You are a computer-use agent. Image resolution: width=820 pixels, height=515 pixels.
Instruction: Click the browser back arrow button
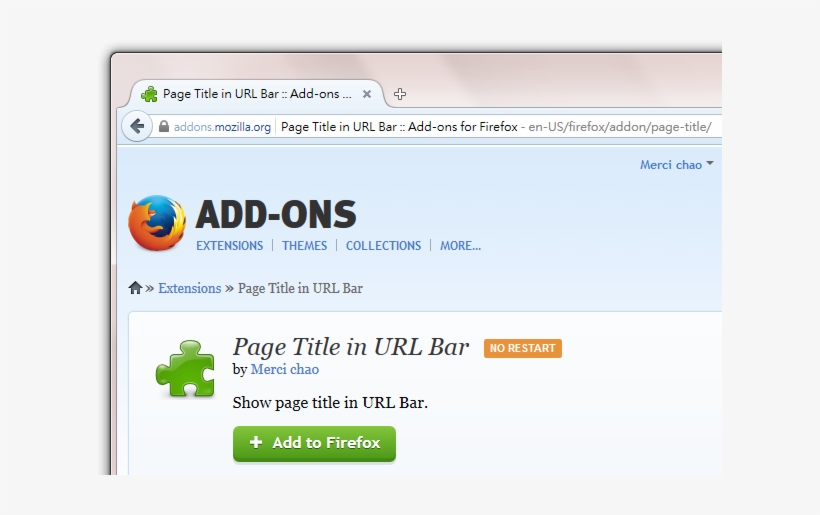[x=137, y=126]
